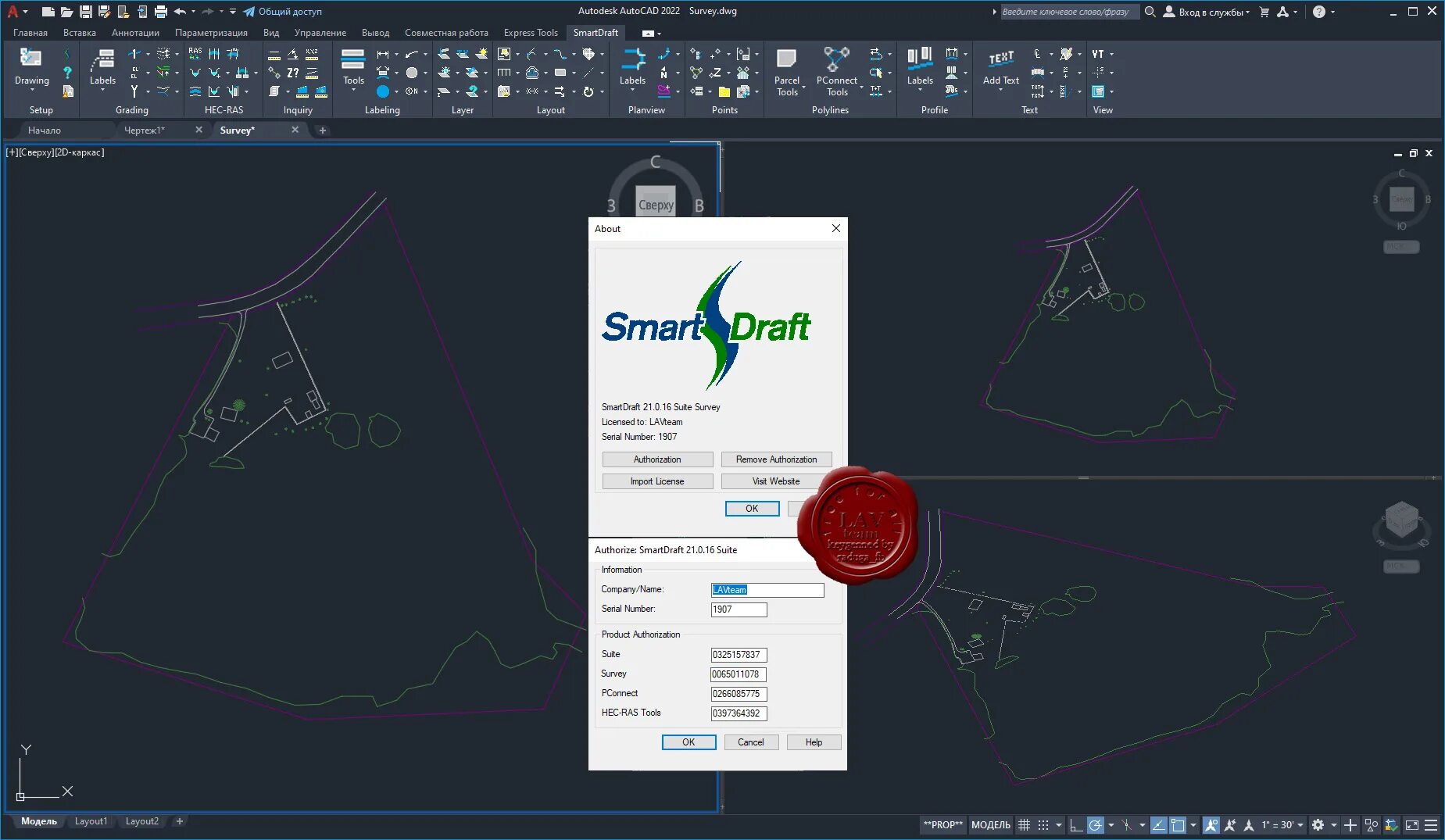Switch to the Главная ribbon tab
Image resolution: width=1445 pixels, height=840 pixels.
point(30,33)
